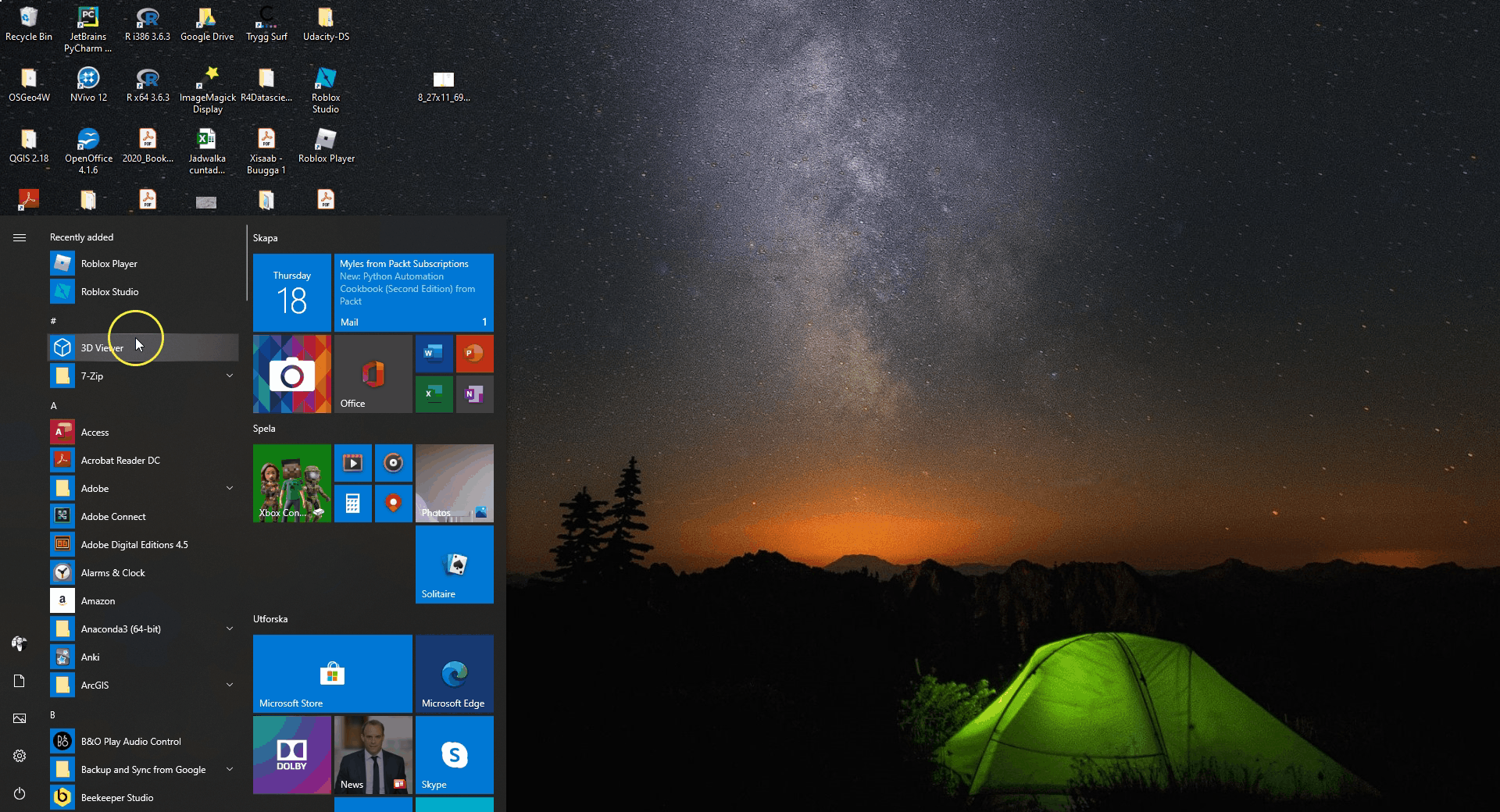This screenshot has height=812, width=1500.
Task: Open the Calendar tile showing Thursday 18
Action: pyautogui.click(x=292, y=293)
